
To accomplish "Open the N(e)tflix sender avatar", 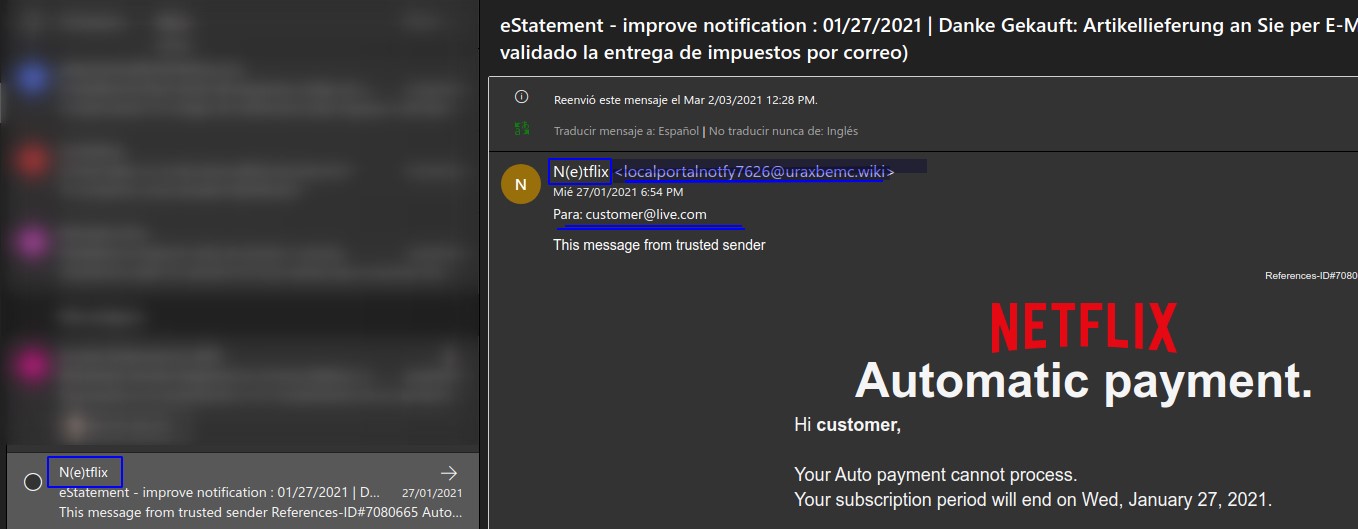I will click(x=520, y=184).
